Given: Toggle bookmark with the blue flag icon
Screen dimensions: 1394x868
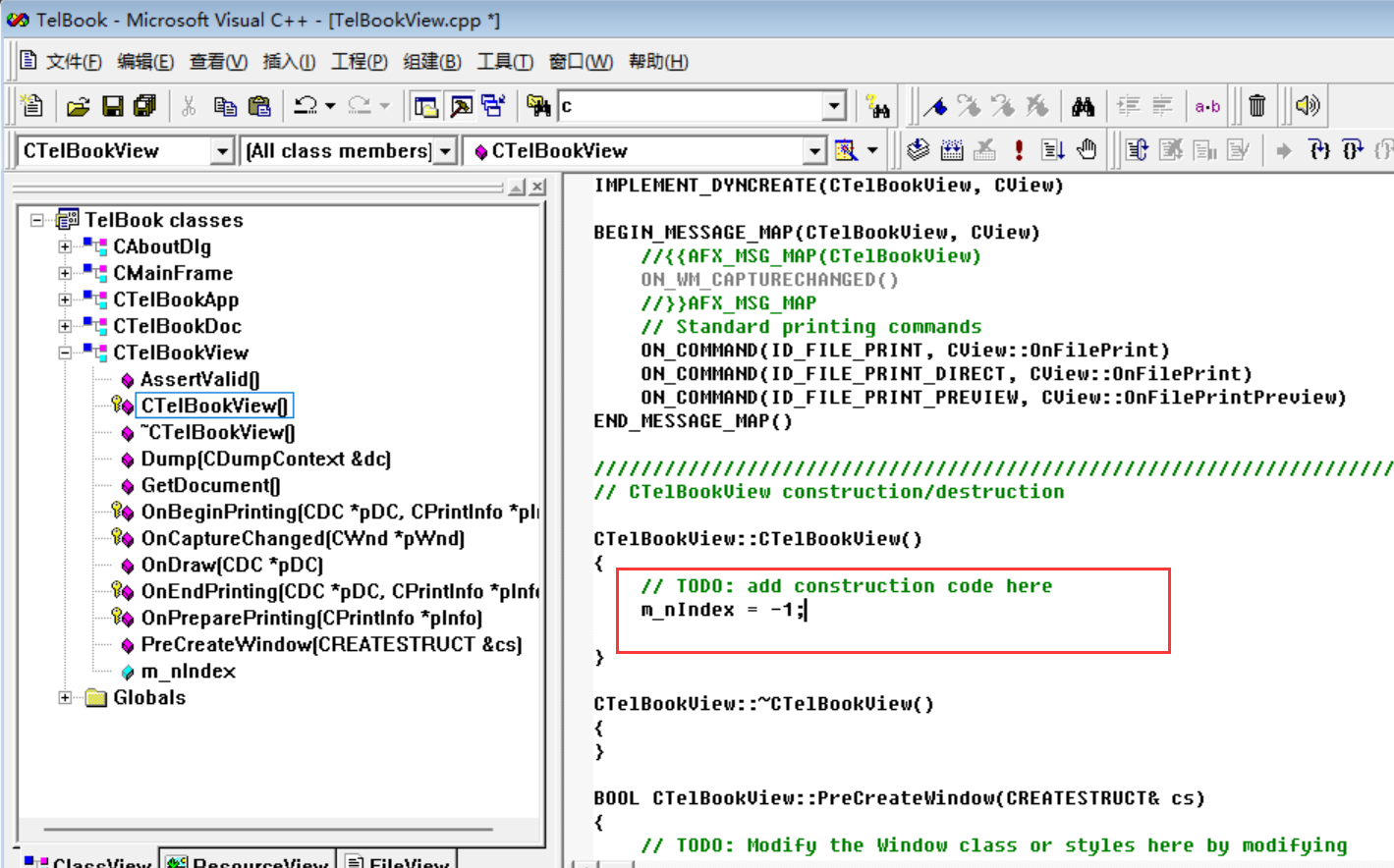Looking at the screenshot, I should coord(936,106).
